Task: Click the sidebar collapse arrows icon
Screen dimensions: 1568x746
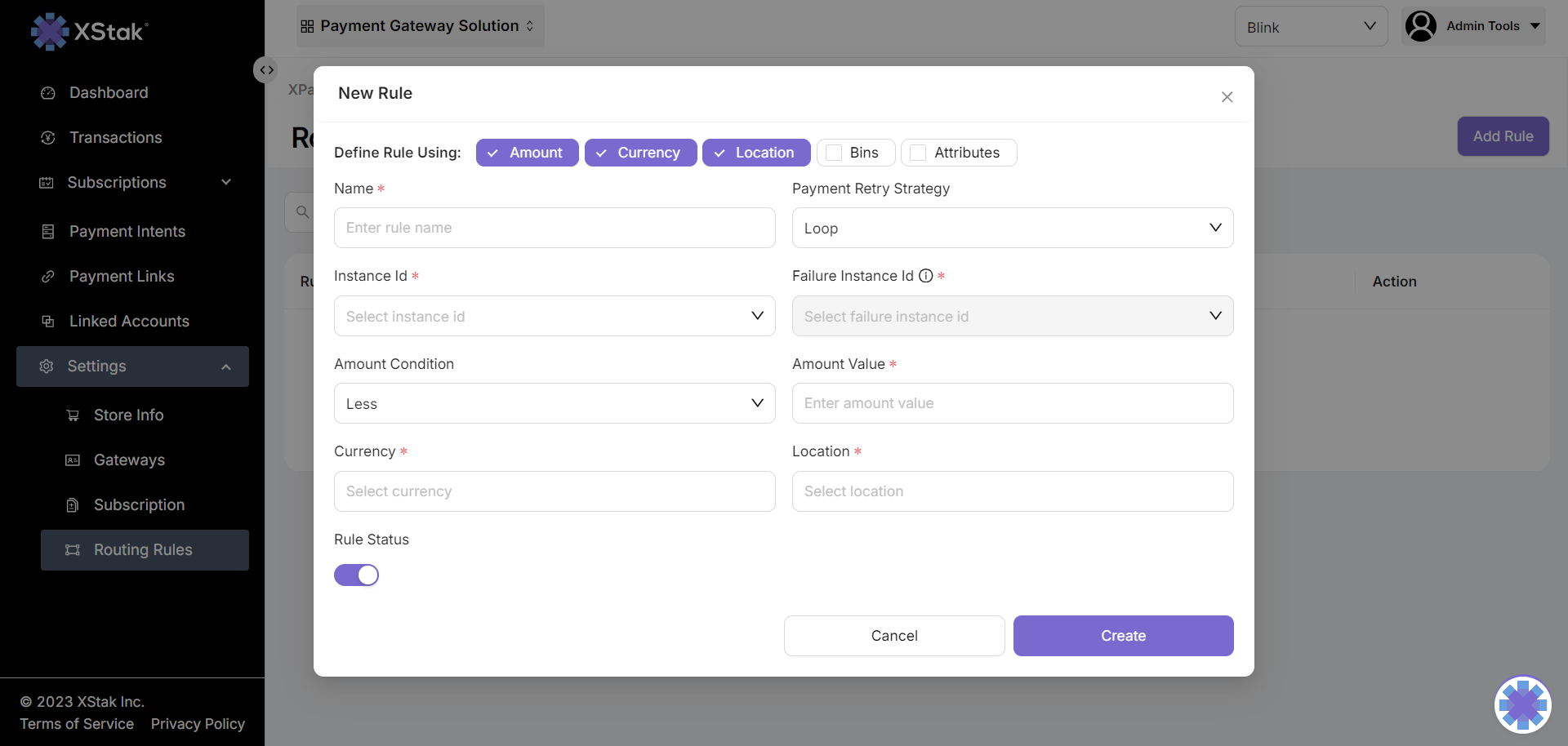Action: [x=266, y=70]
